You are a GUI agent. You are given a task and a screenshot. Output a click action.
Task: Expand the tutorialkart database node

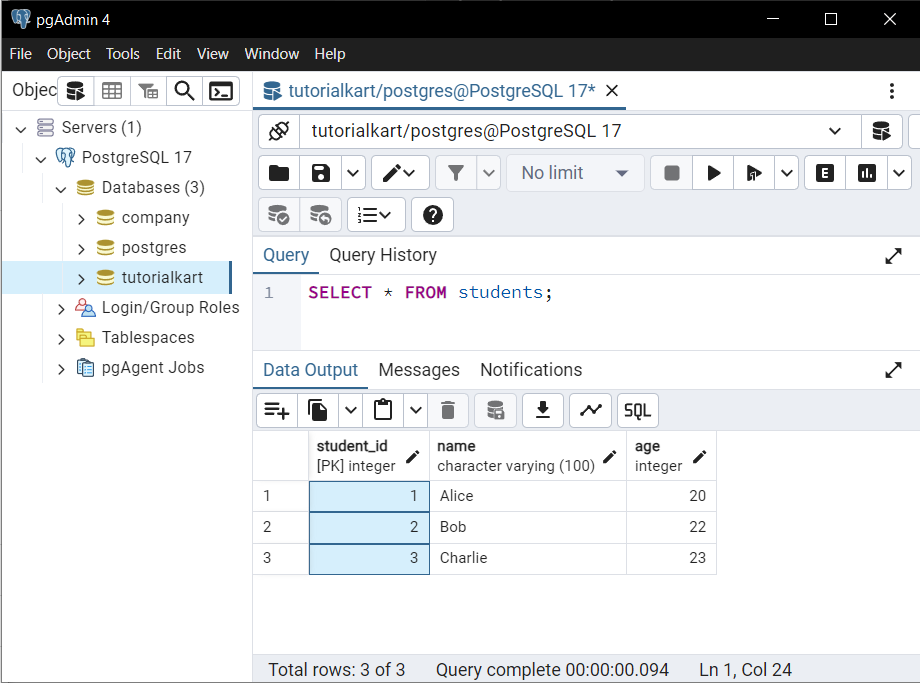(x=81, y=279)
